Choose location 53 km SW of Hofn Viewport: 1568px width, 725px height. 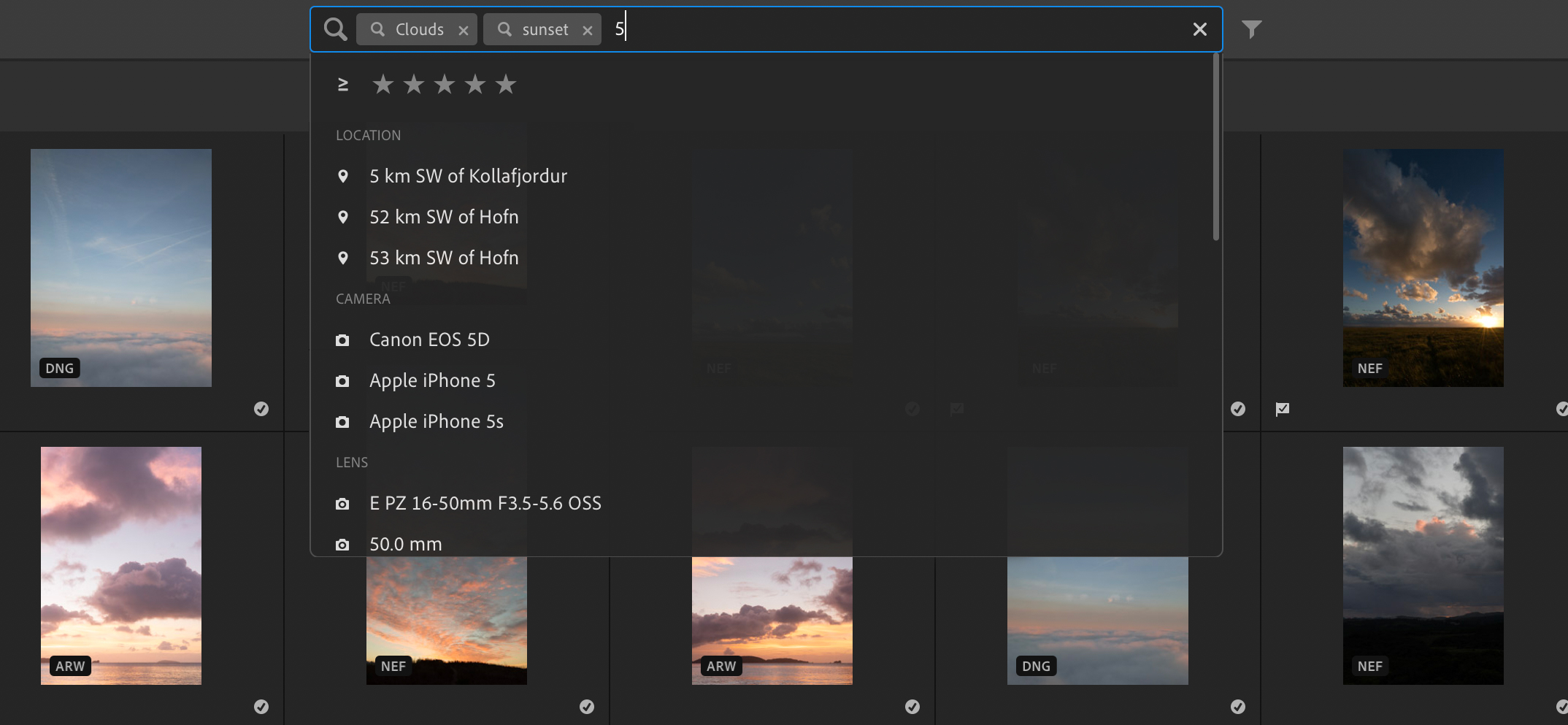coord(761,258)
